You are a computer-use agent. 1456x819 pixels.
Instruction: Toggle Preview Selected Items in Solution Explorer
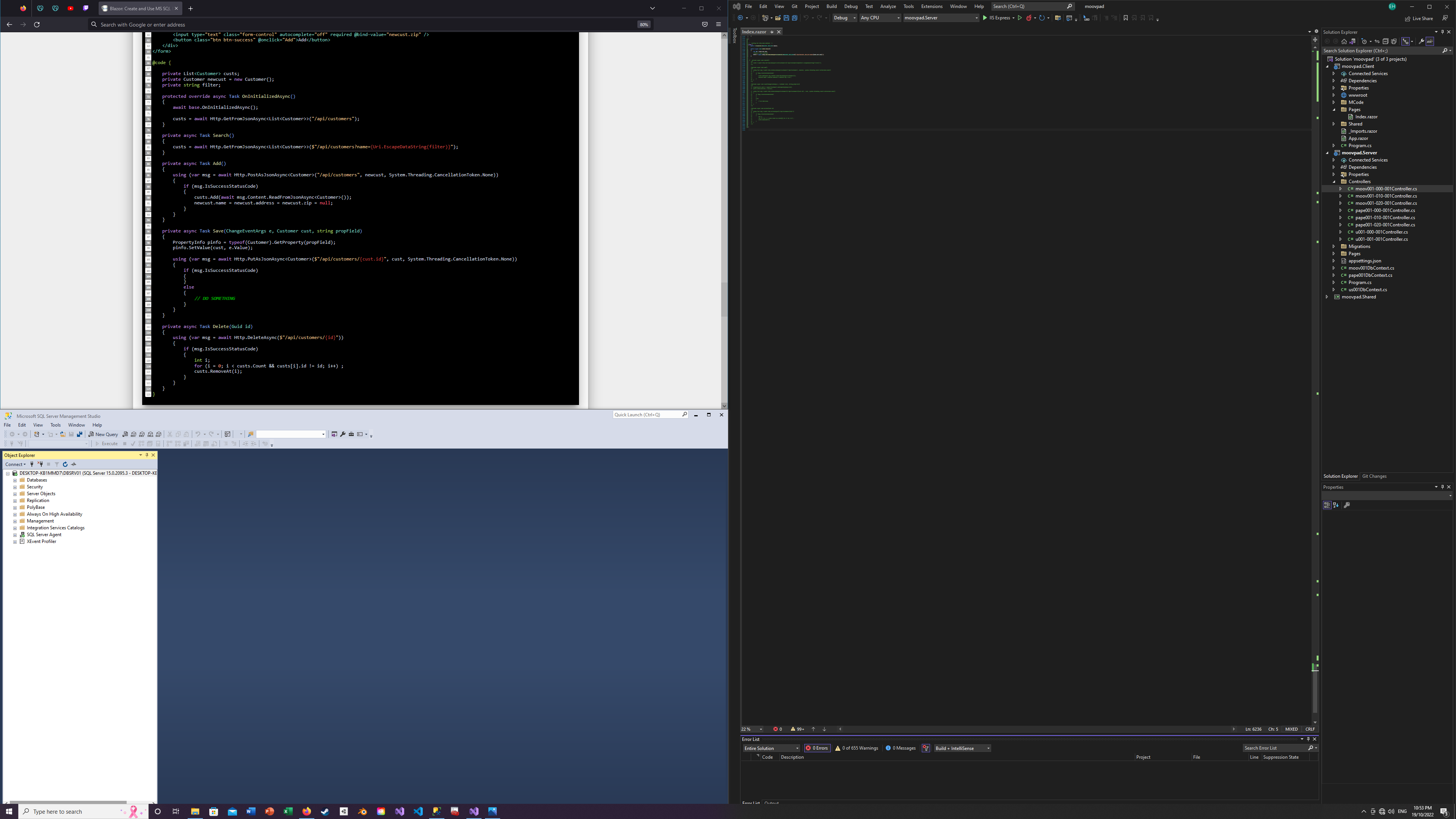(1430, 41)
